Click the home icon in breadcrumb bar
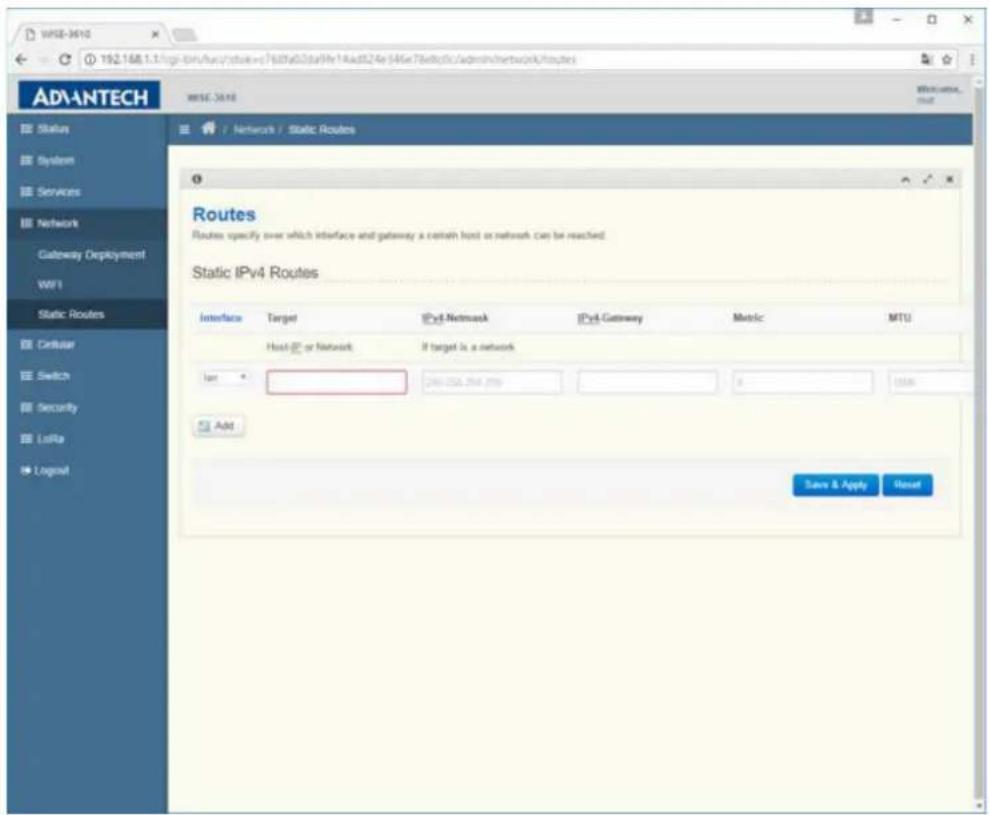Image resolution: width=989 pixels, height=815 pixels. [209, 129]
